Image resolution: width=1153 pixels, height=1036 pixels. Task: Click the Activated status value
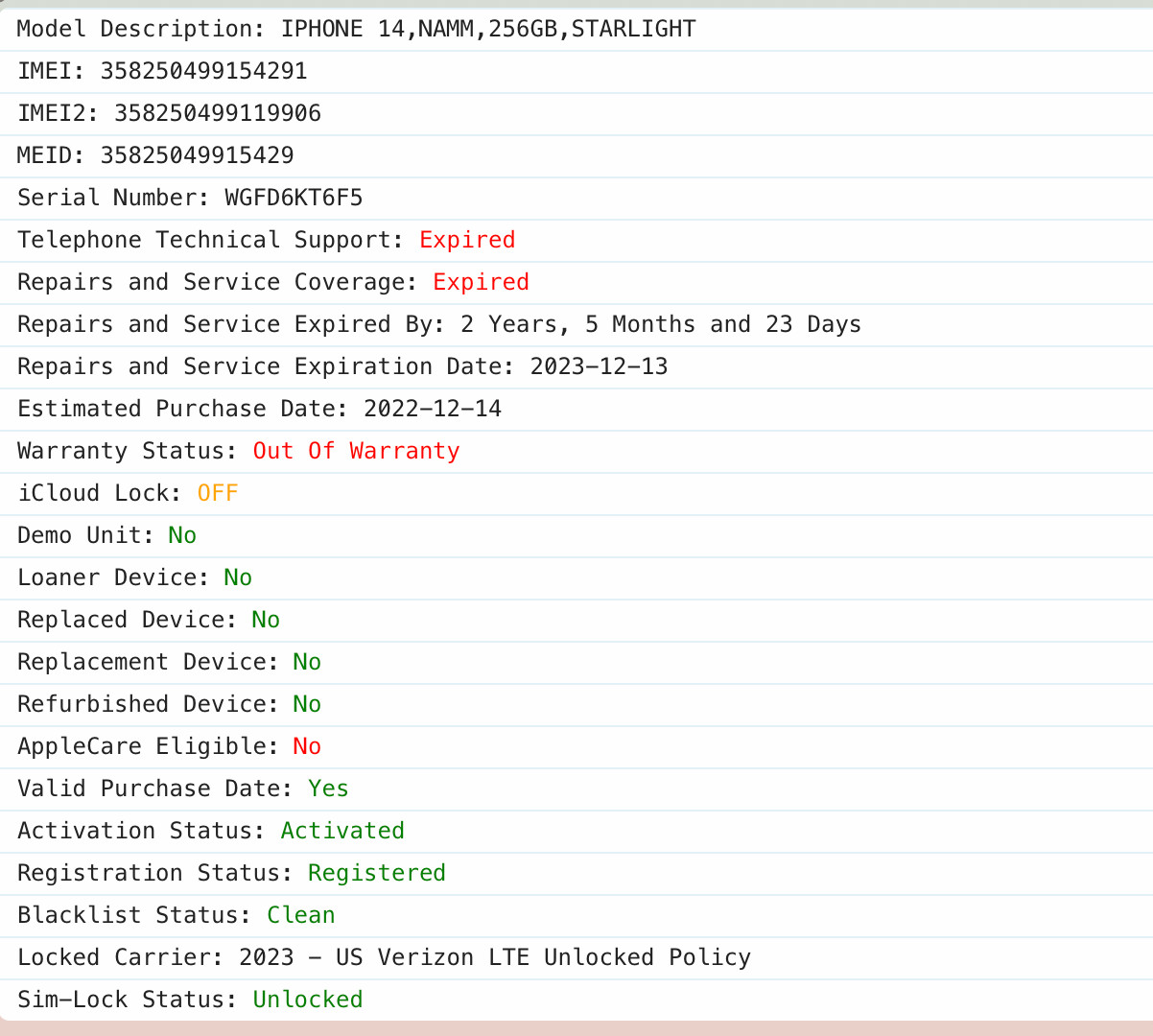[342, 831]
